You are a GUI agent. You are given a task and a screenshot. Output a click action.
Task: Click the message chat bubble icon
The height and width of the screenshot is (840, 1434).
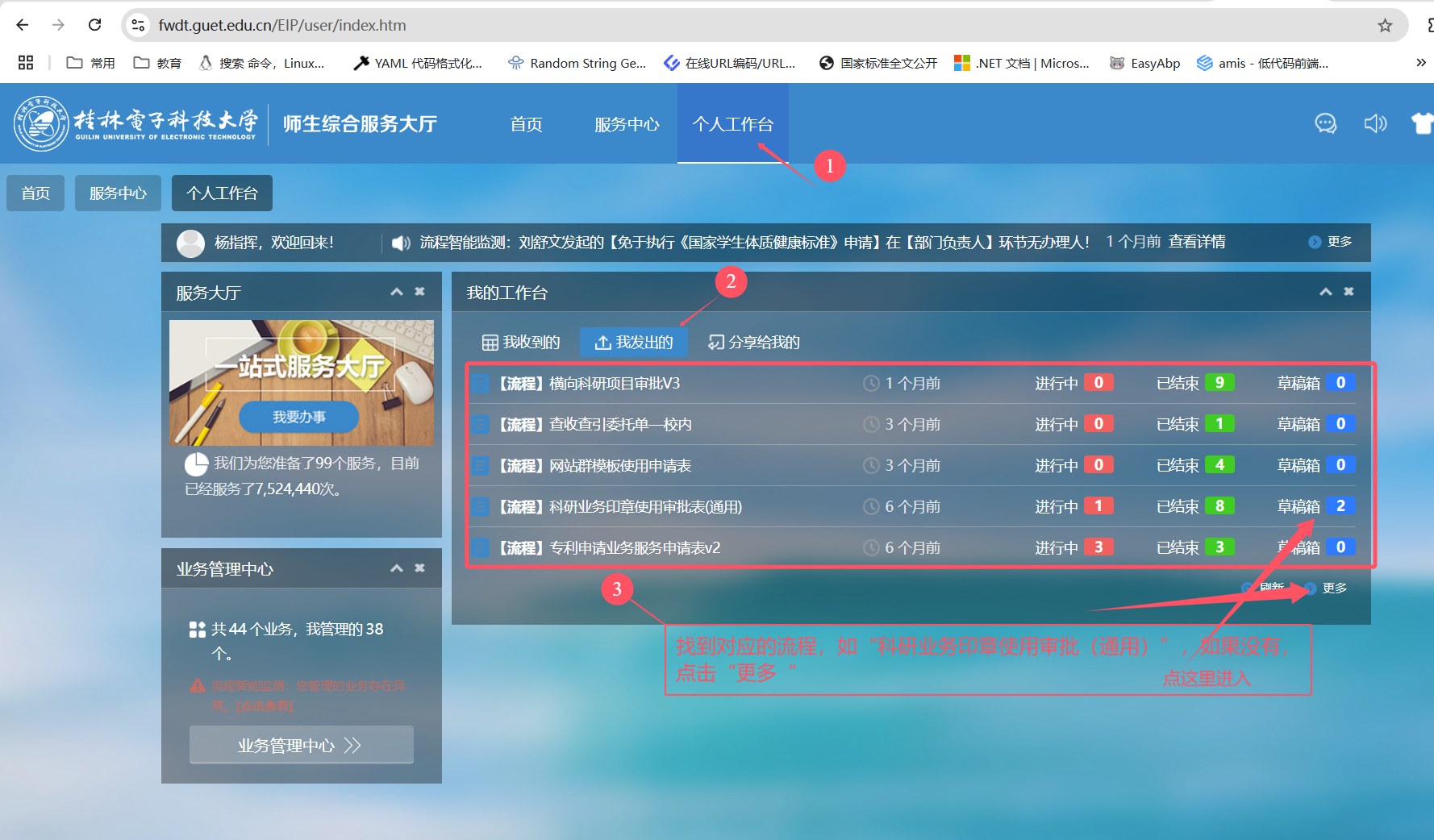1325,123
